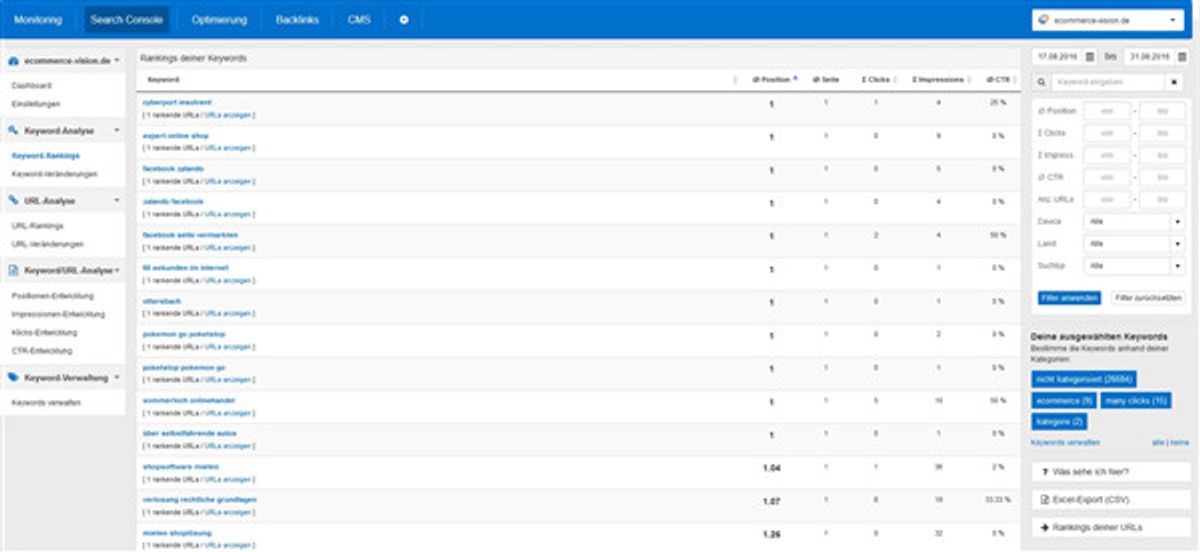Click the Σ Clicks 'bis' filter field
Viewport: 1200px width, 552px height.
(x=1162, y=133)
